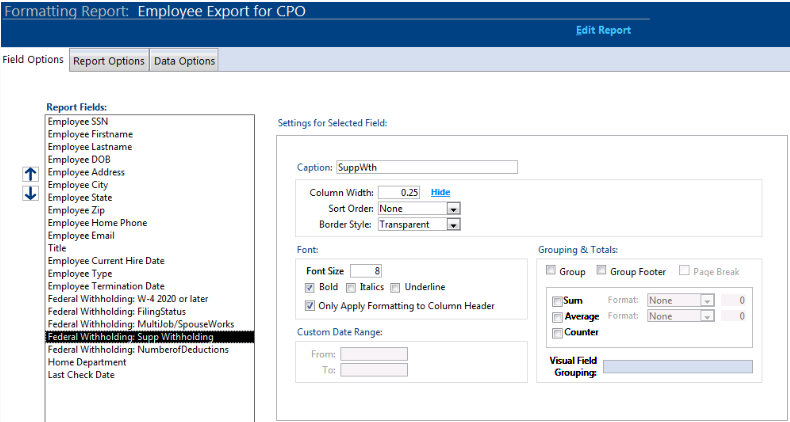
Task: Select Employee SSN in Report Fields
Action: pyautogui.click(x=150, y=121)
